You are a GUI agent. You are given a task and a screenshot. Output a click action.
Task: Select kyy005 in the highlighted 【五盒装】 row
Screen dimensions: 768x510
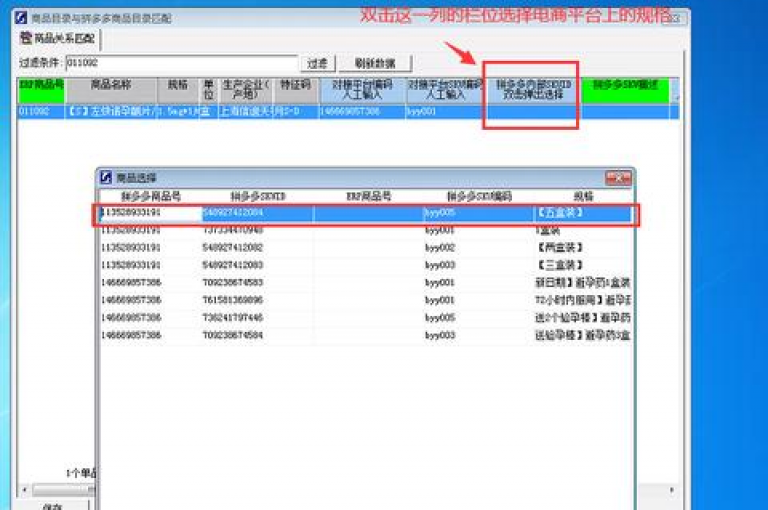click(x=479, y=213)
